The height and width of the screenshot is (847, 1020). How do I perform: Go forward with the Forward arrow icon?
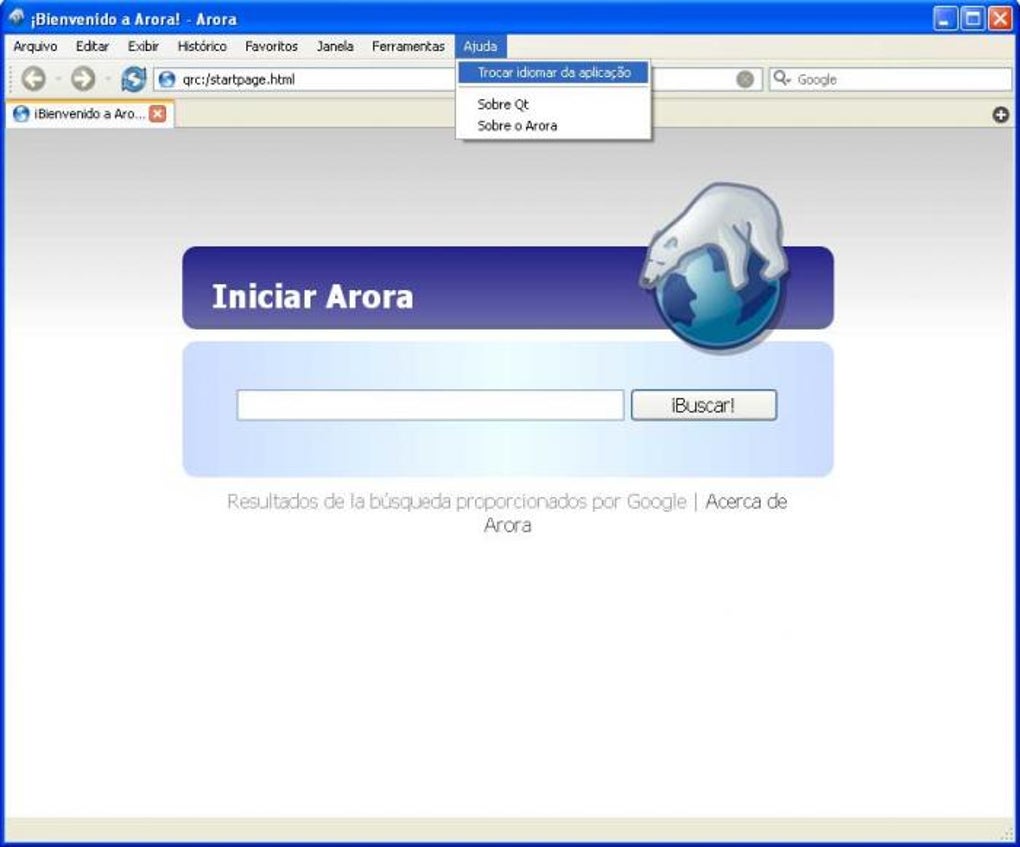point(83,79)
